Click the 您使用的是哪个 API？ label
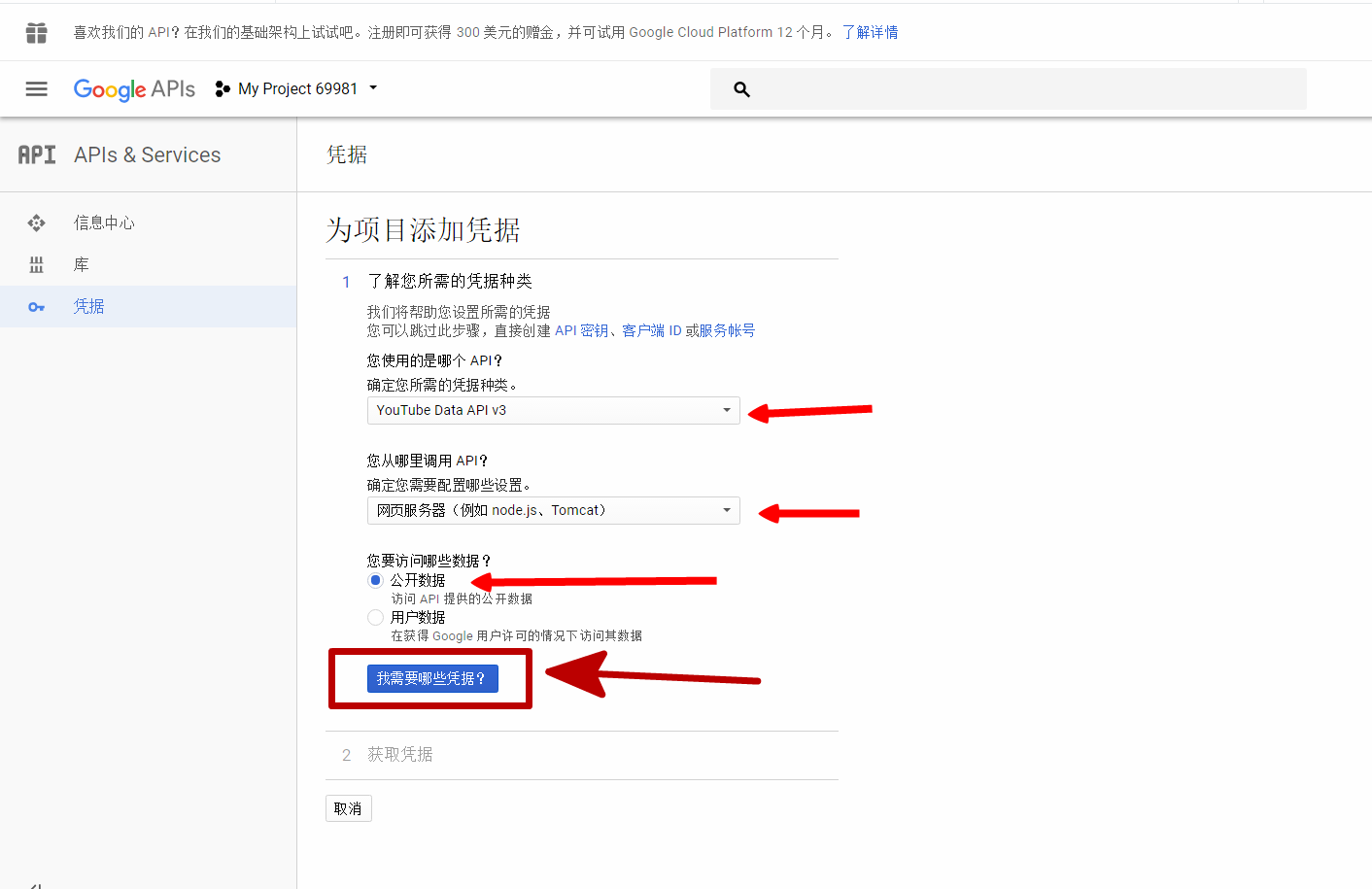 (434, 360)
